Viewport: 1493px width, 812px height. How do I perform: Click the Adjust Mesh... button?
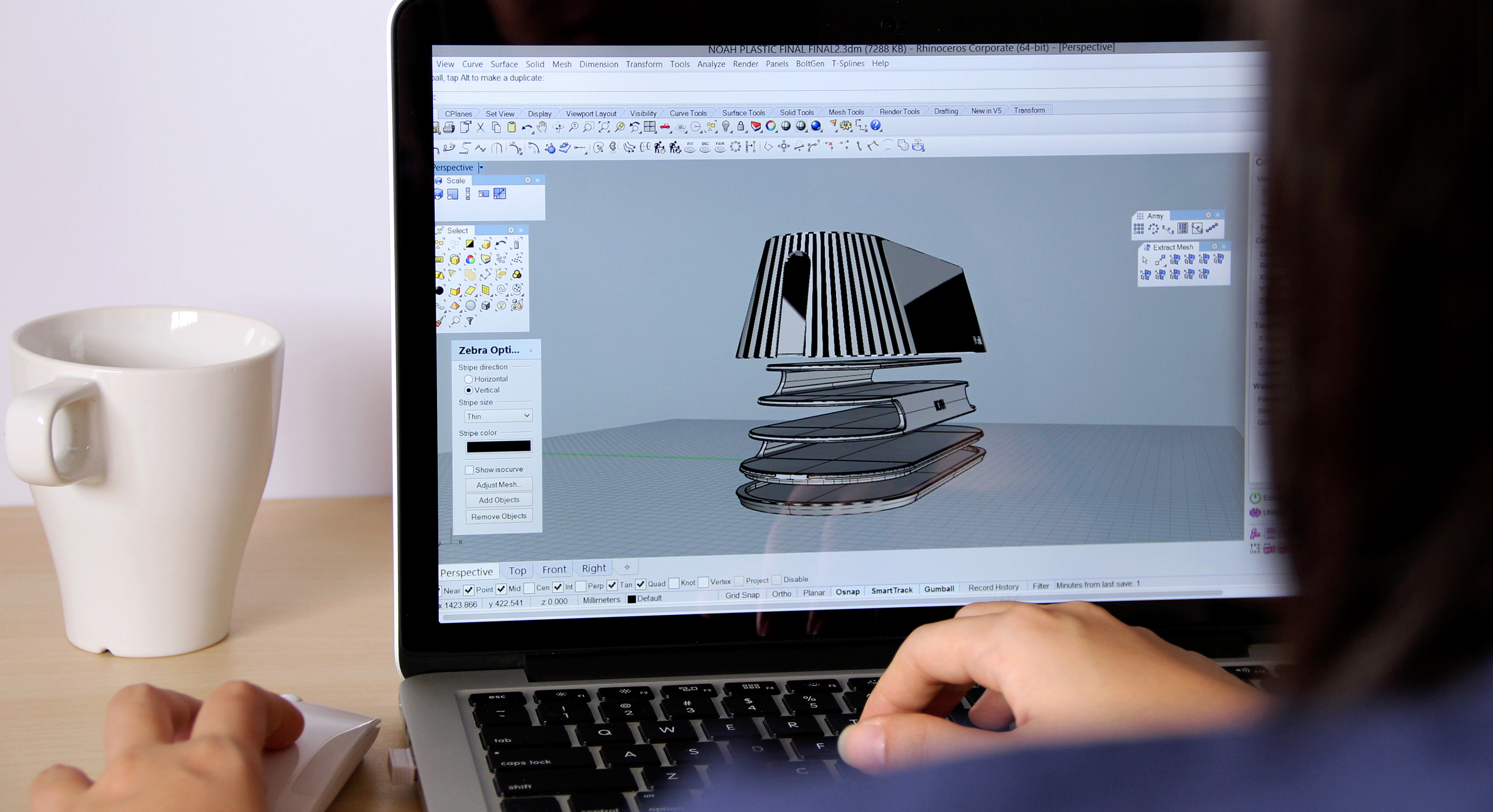click(498, 485)
